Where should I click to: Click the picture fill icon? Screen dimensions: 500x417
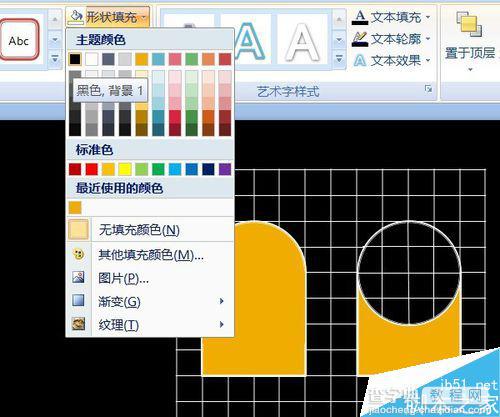click(x=78, y=277)
